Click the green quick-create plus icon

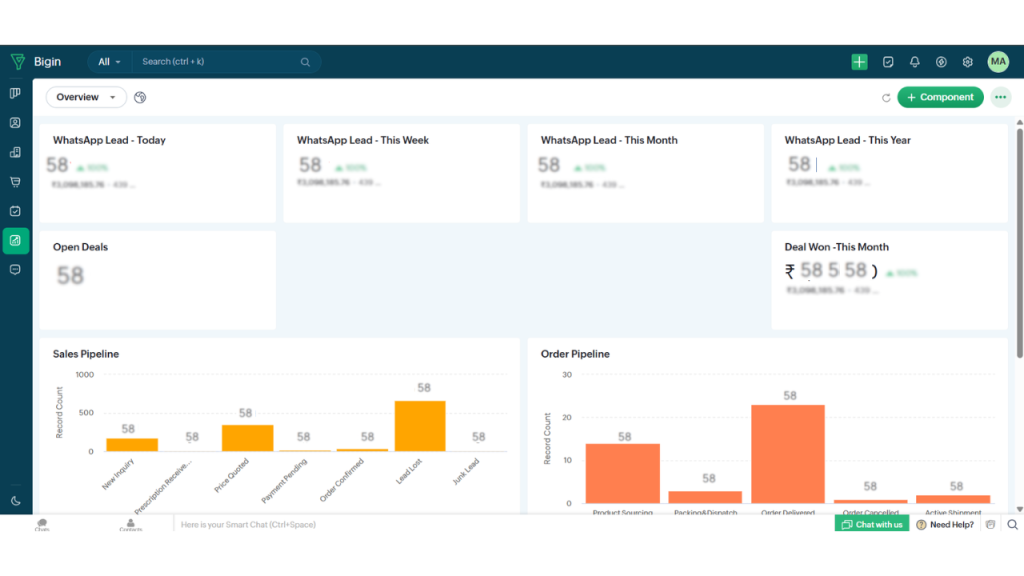[859, 62]
